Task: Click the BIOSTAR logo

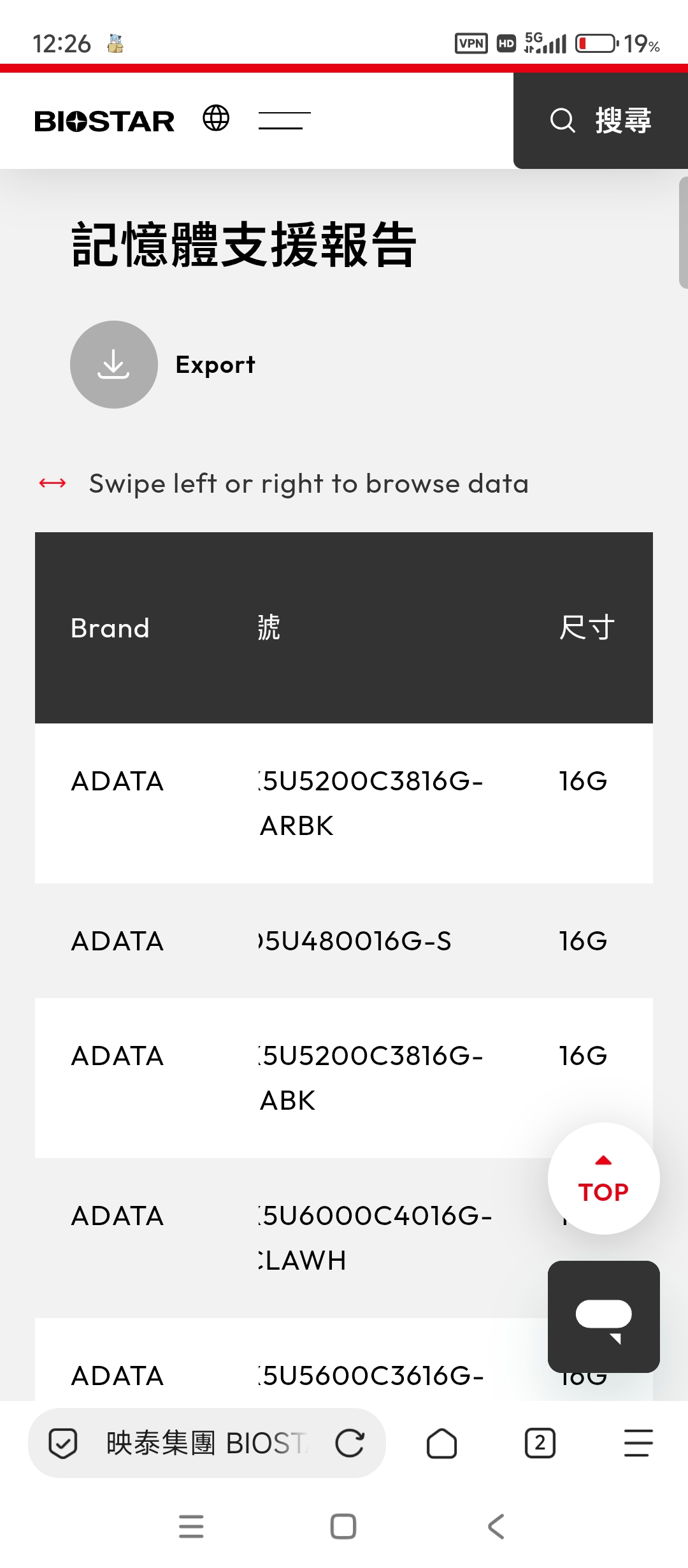Action: click(104, 121)
